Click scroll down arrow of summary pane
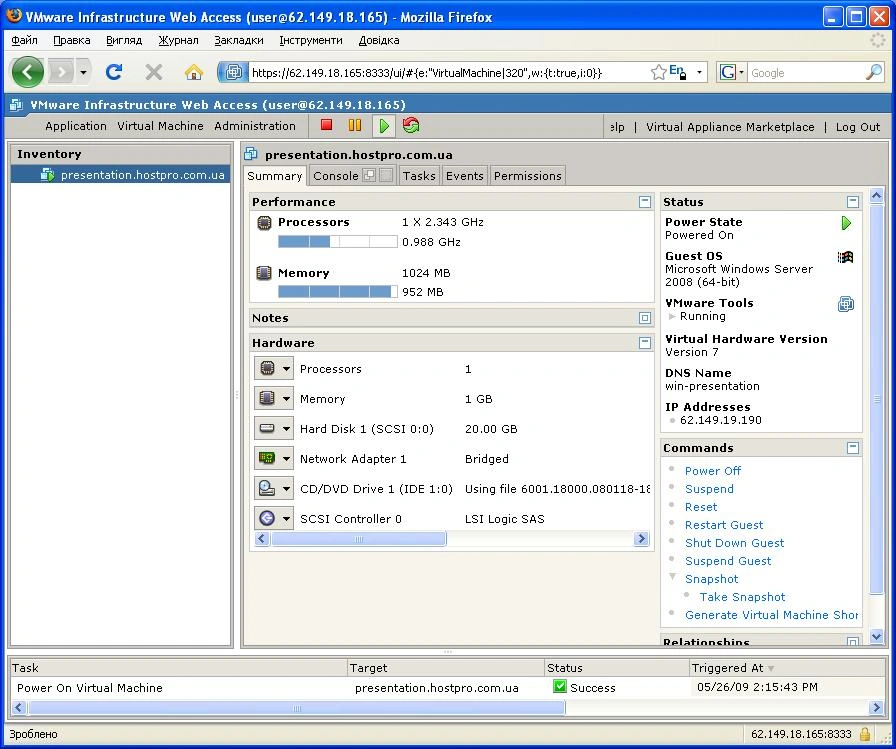Image resolution: width=896 pixels, height=749 pixels. (876, 636)
